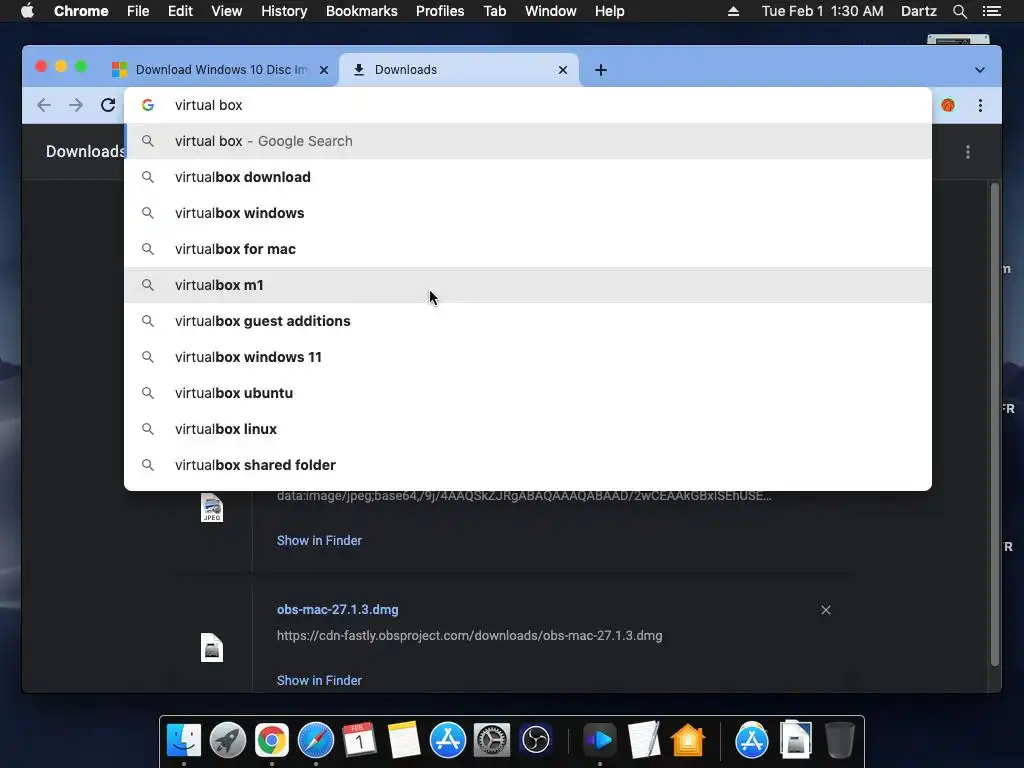
Task: Click the Google icon in address bar
Action: click(x=148, y=105)
